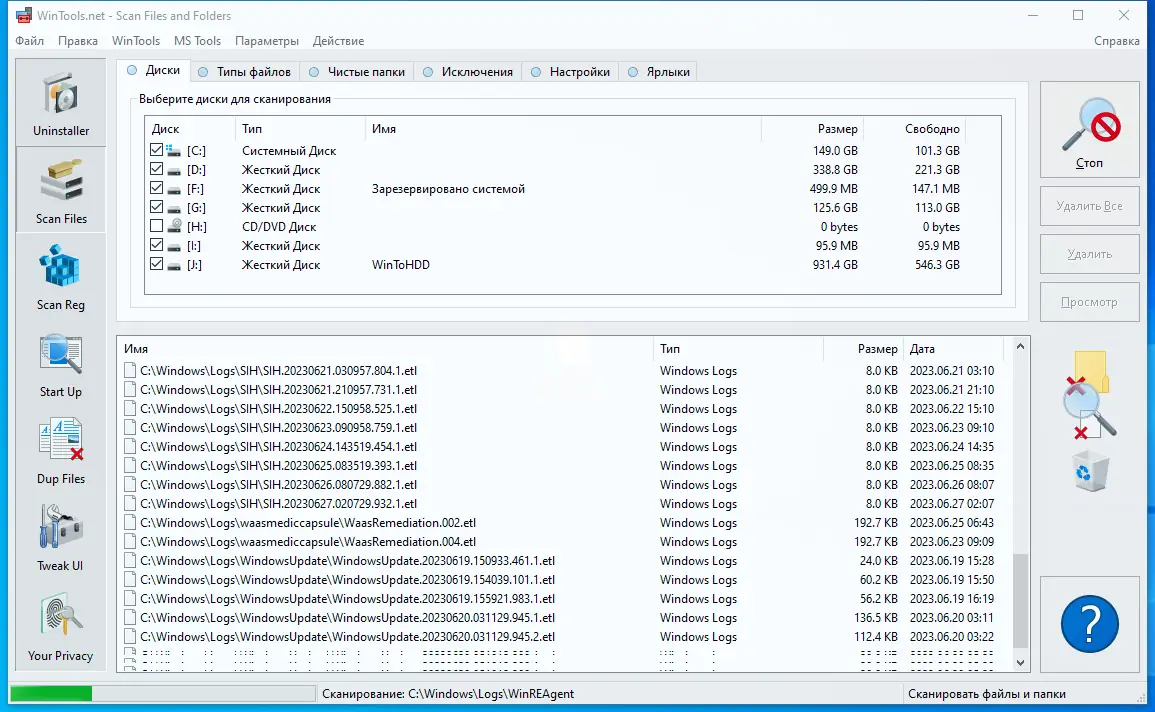This screenshot has height=712, width=1155.
Task: Click the G: hard disk drive icon
Action: pos(173,208)
